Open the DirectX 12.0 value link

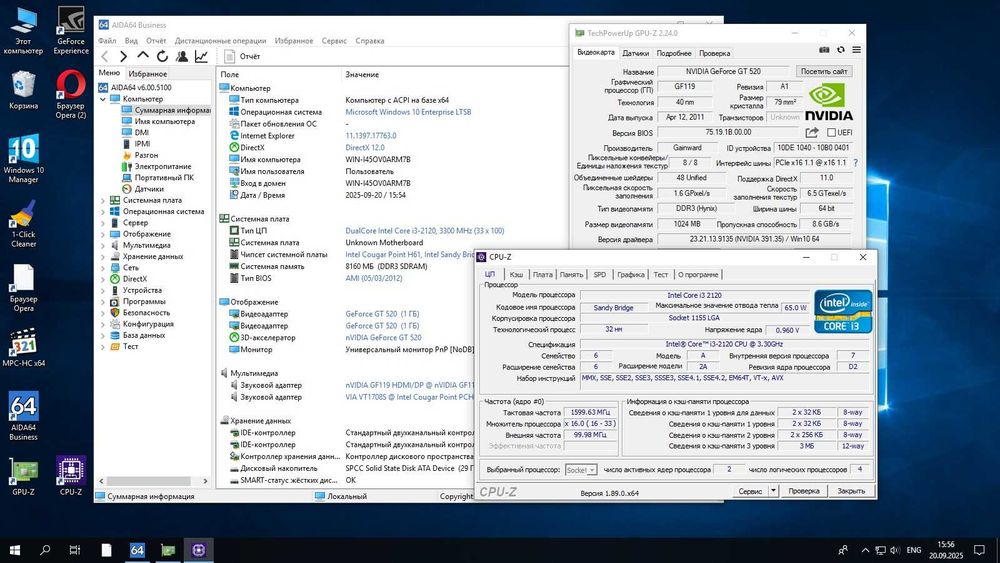coord(365,148)
